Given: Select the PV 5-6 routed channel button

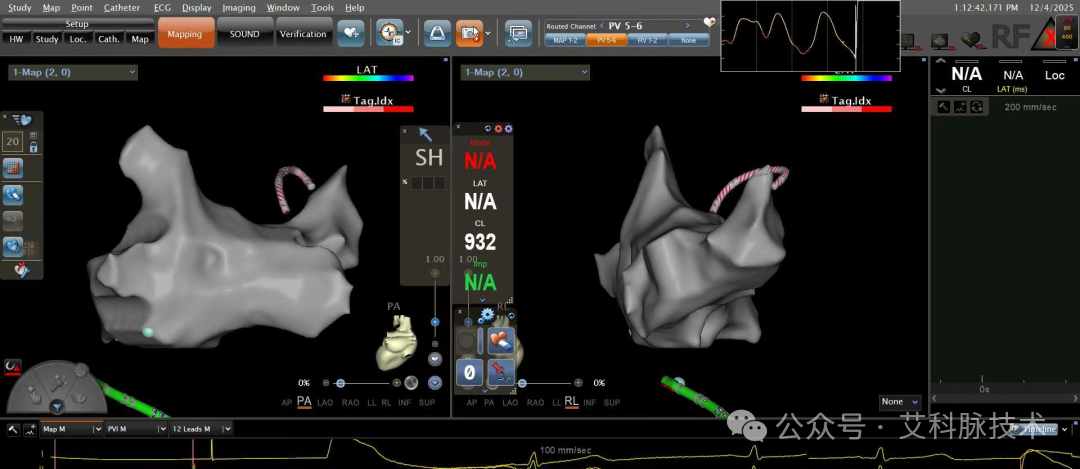Looking at the screenshot, I should [x=606, y=41].
